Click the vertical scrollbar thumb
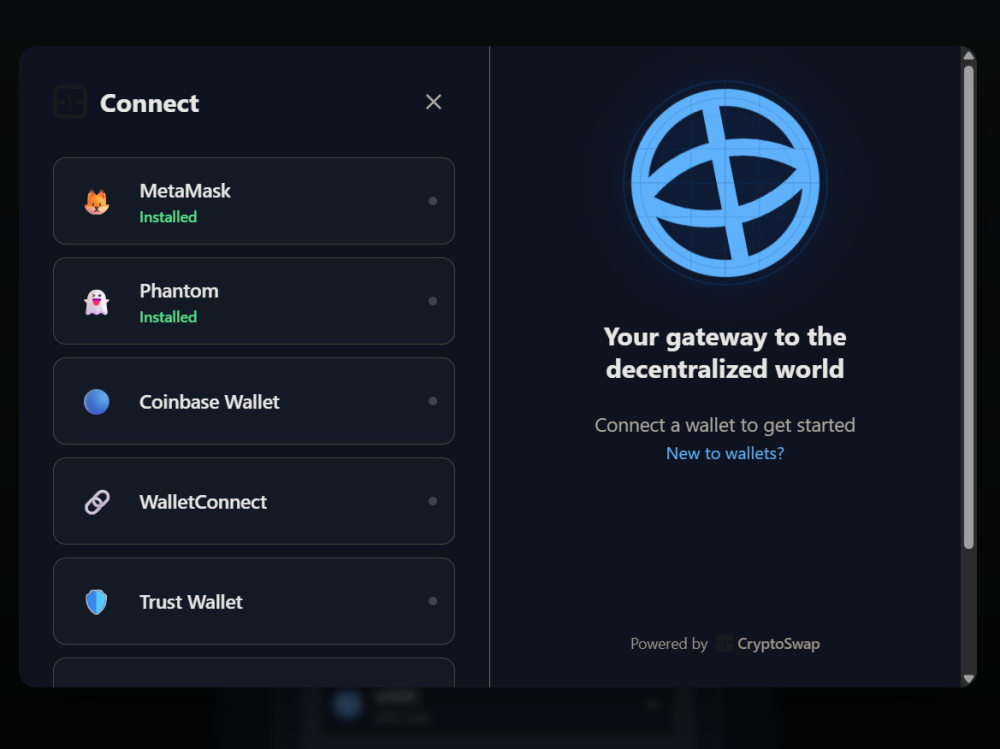Screen dimensions: 1000x749 click(969, 307)
